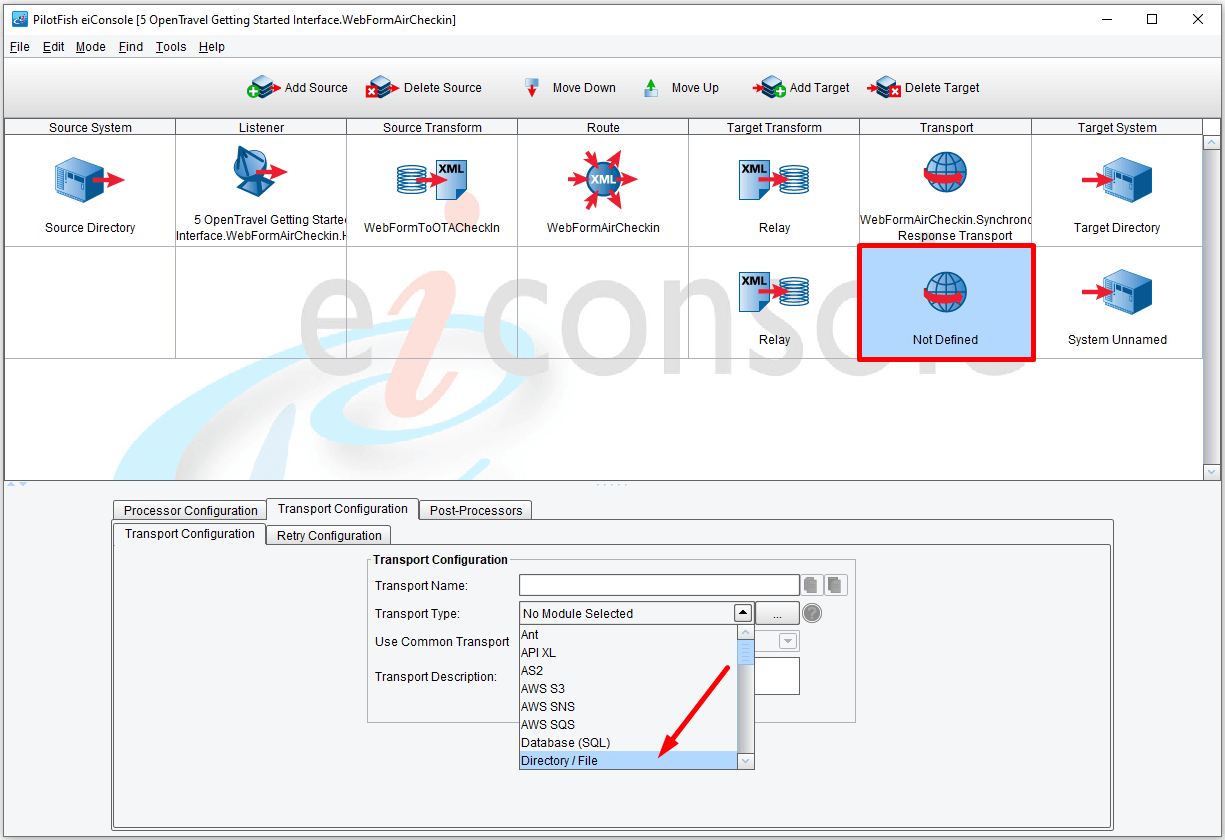
Task: Open the Find menu
Action: (x=130, y=47)
